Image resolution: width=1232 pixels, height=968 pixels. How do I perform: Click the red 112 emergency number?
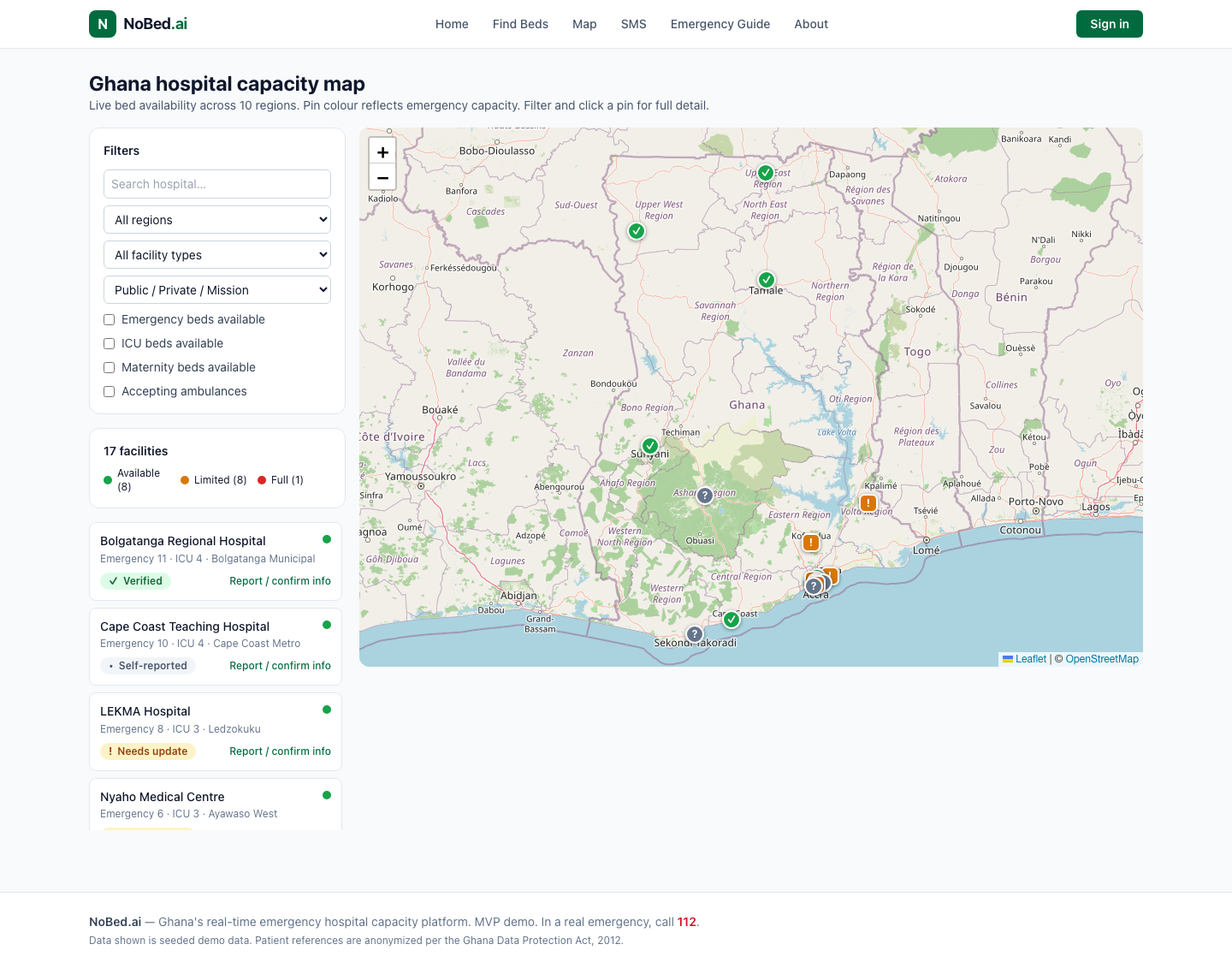pyautogui.click(x=686, y=922)
